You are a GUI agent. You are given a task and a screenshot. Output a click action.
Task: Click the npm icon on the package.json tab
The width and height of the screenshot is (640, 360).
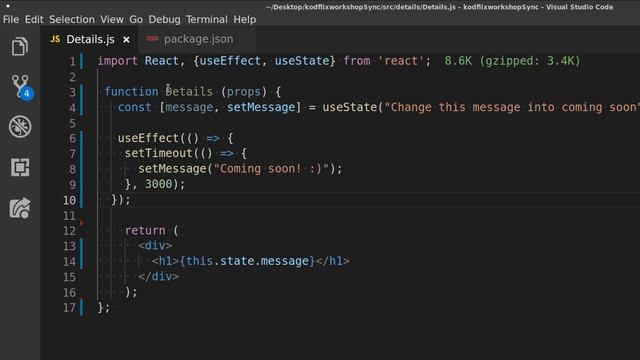tap(152, 39)
